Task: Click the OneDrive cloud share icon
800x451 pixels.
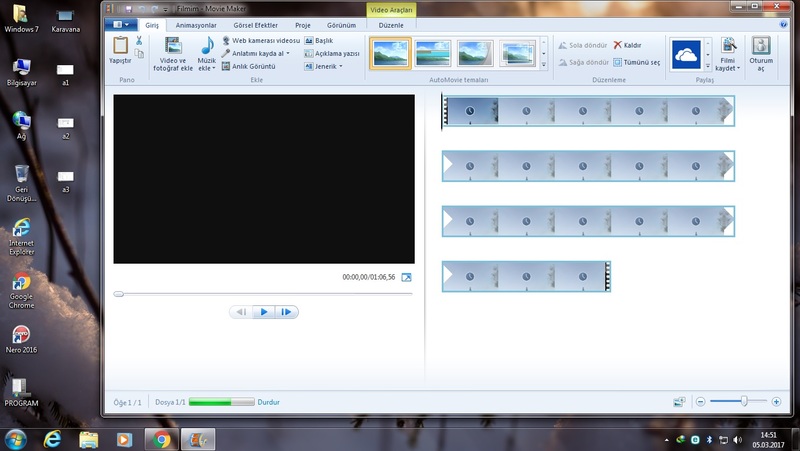Action: coord(686,54)
